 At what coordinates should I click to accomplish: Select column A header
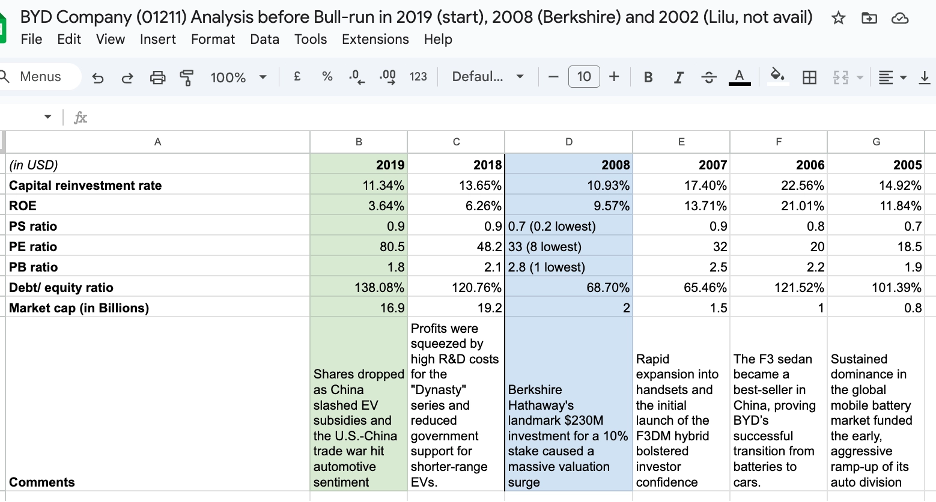pos(158,142)
